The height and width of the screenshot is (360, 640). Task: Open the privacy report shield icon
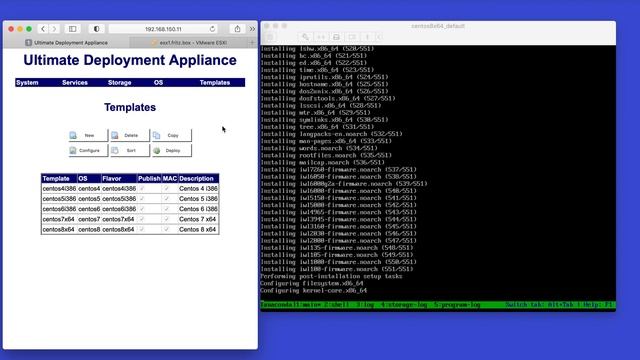(x=96, y=29)
